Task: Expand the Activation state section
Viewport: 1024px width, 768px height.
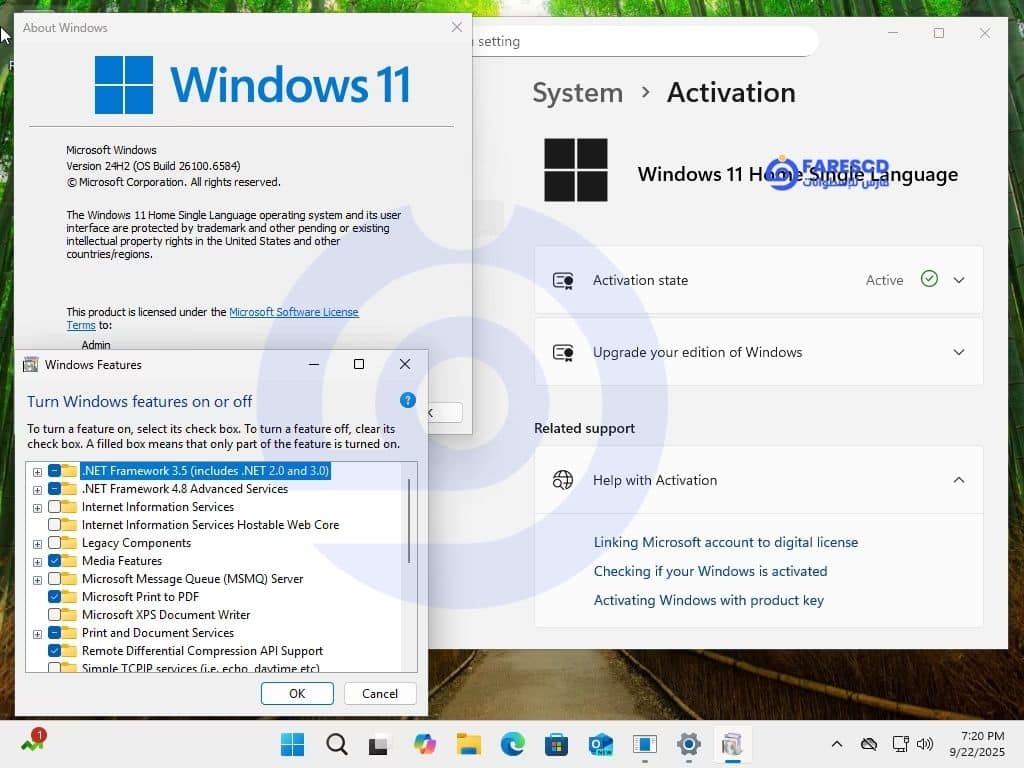Action: 958,280
